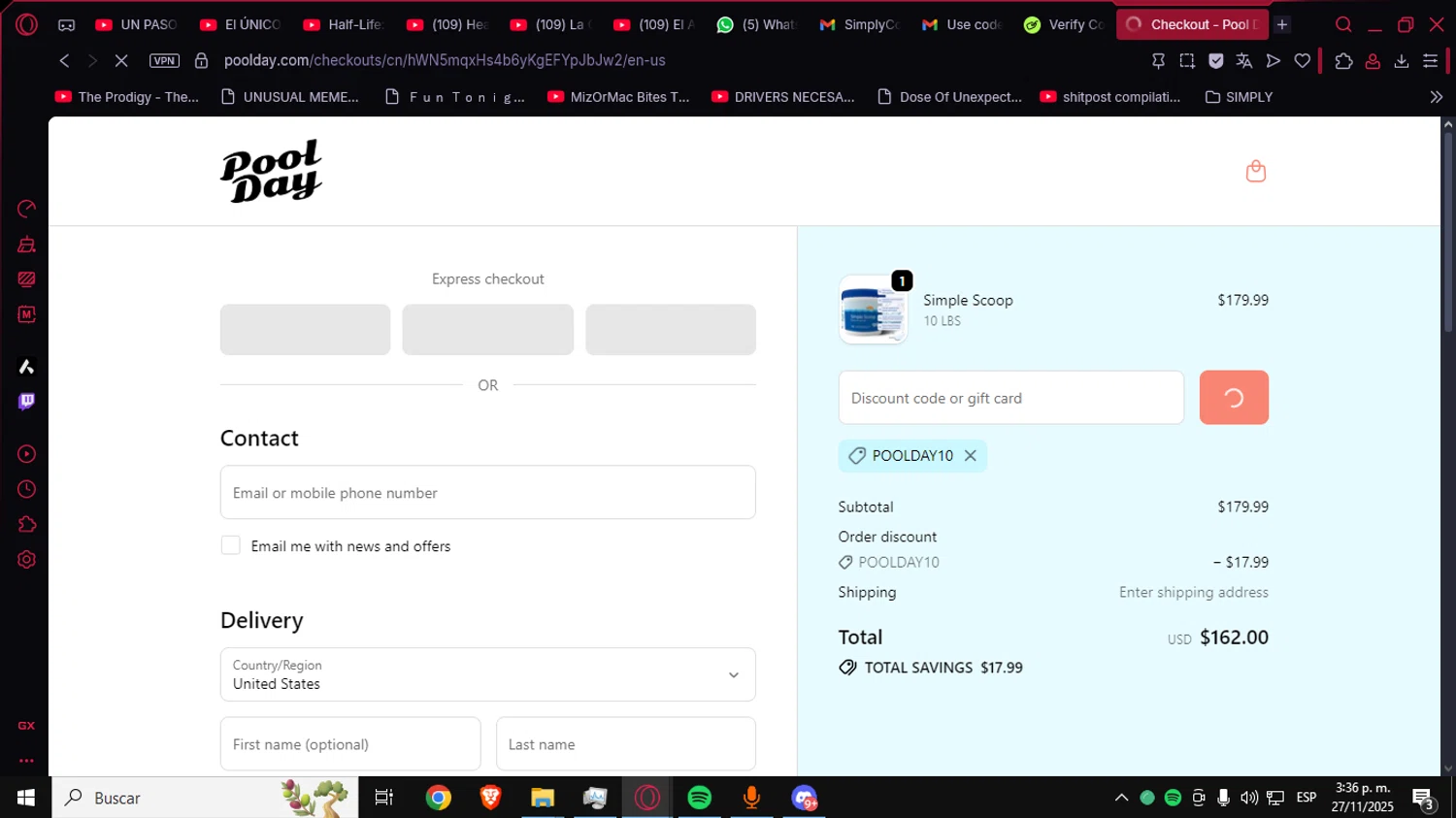
Task: Open the Opera main menu
Action: (26, 24)
